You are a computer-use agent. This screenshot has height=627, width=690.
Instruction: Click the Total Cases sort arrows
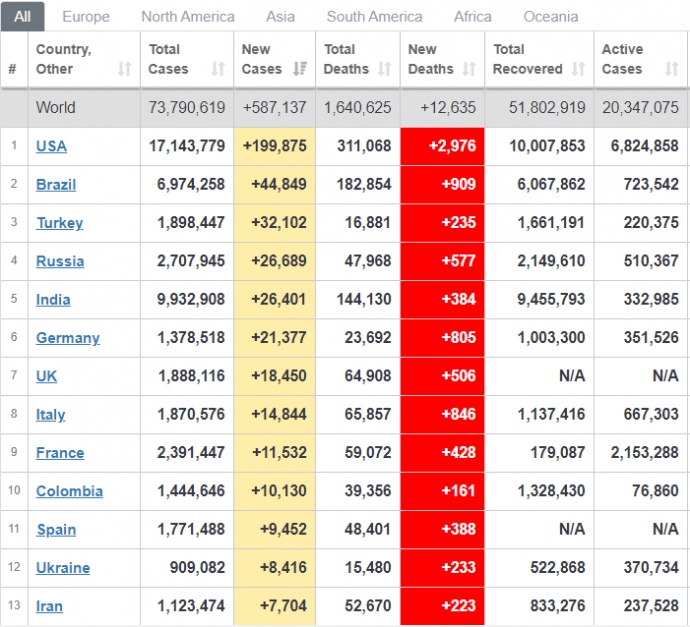[218, 69]
